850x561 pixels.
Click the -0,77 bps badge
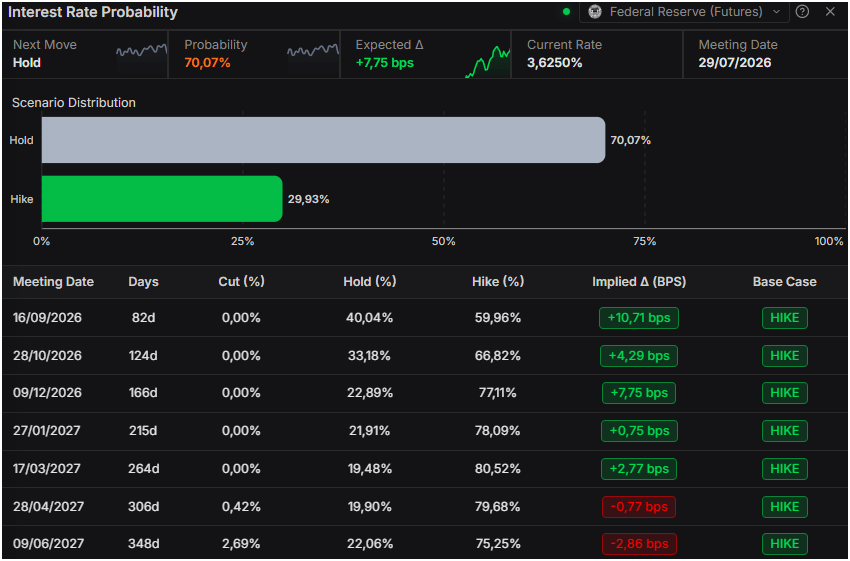(x=639, y=507)
